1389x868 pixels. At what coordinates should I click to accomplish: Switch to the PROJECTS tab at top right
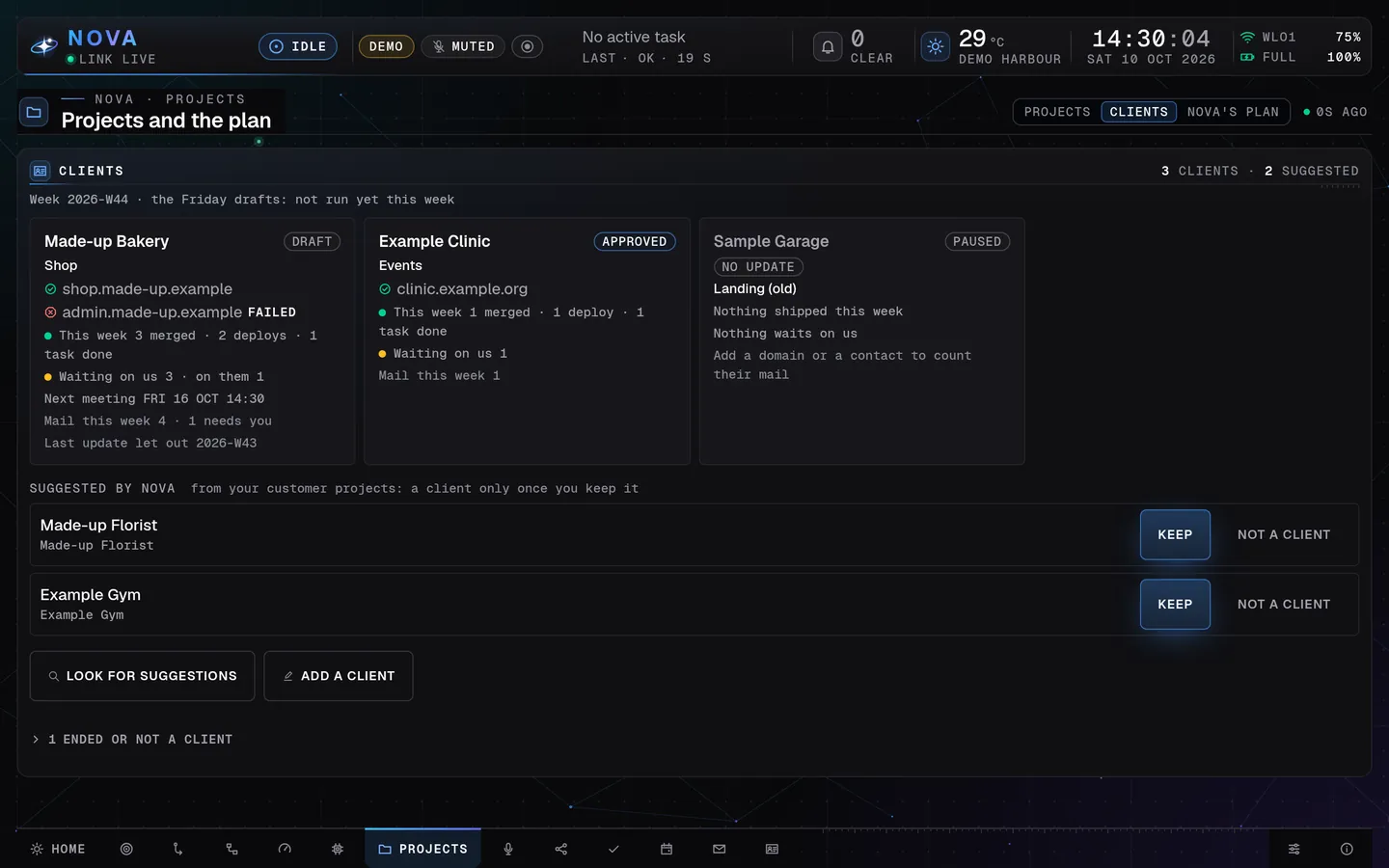(1057, 112)
